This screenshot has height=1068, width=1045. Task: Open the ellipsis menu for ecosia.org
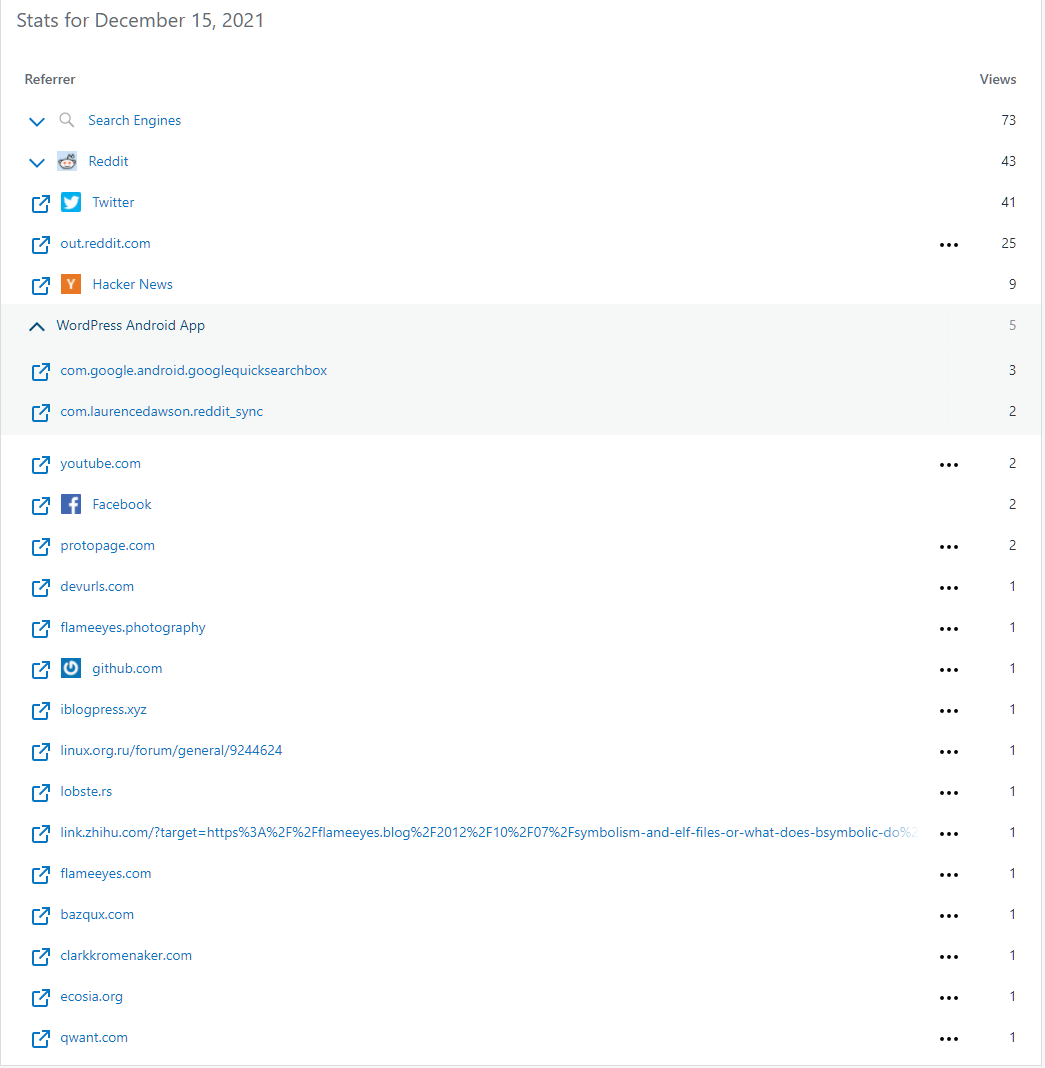[x=948, y=997]
